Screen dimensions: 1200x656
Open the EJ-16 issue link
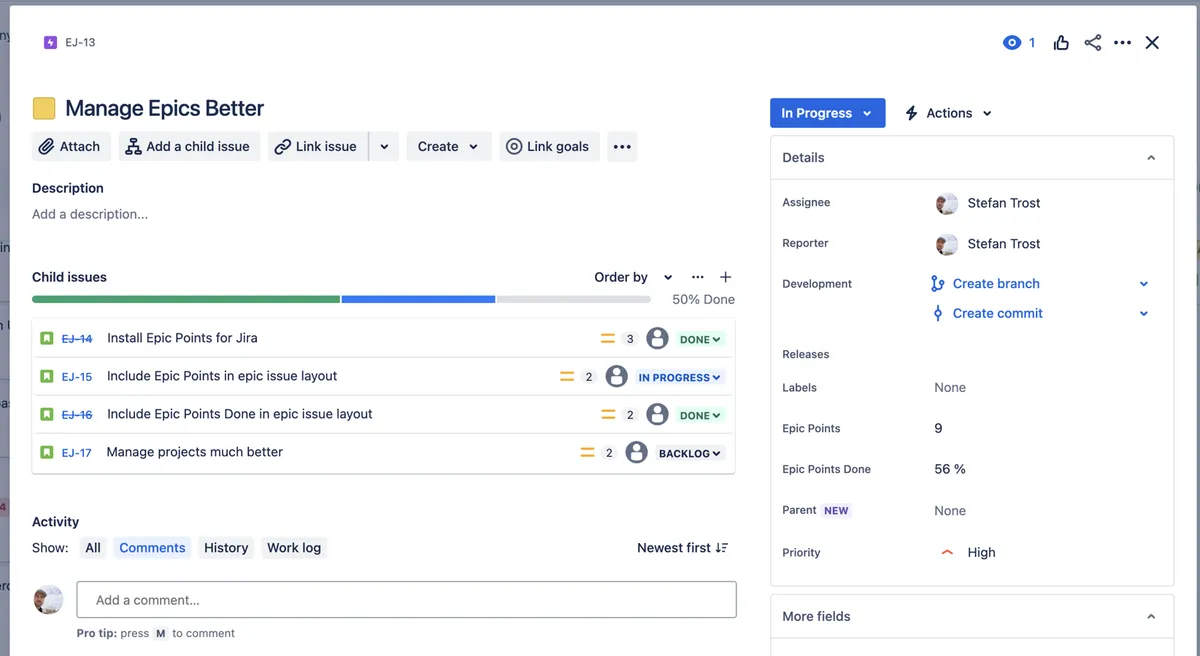[x=77, y=415]
